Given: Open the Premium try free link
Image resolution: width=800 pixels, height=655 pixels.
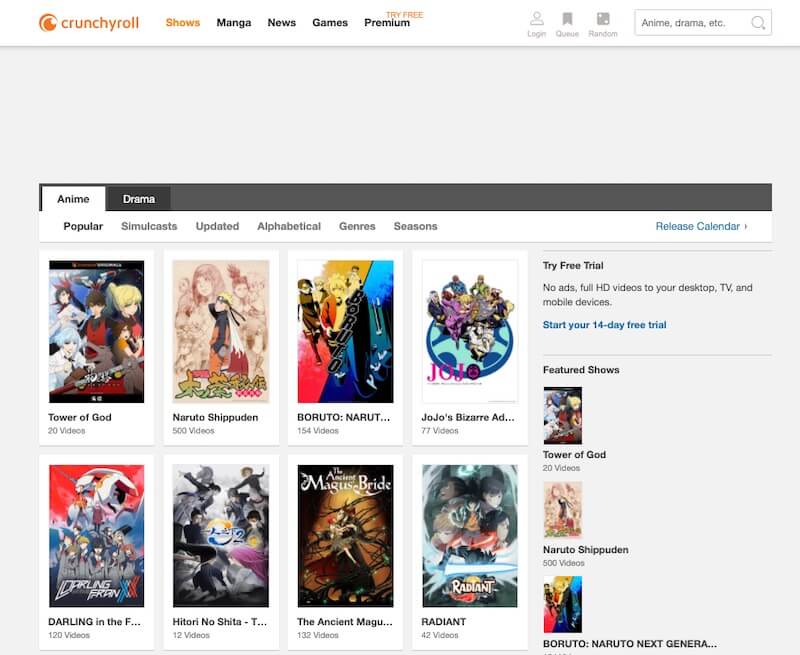Looking at the screenshot, I should [387, 22].
